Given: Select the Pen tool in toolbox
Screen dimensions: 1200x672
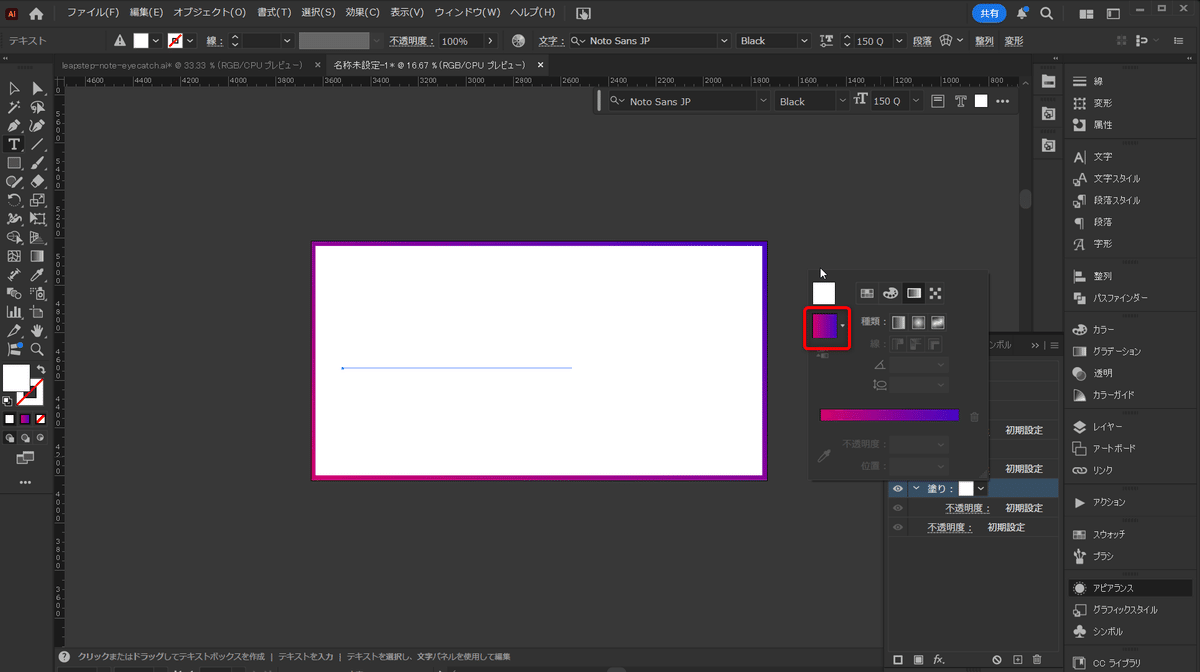Looking at the screenshot, I should pos(14,126).
